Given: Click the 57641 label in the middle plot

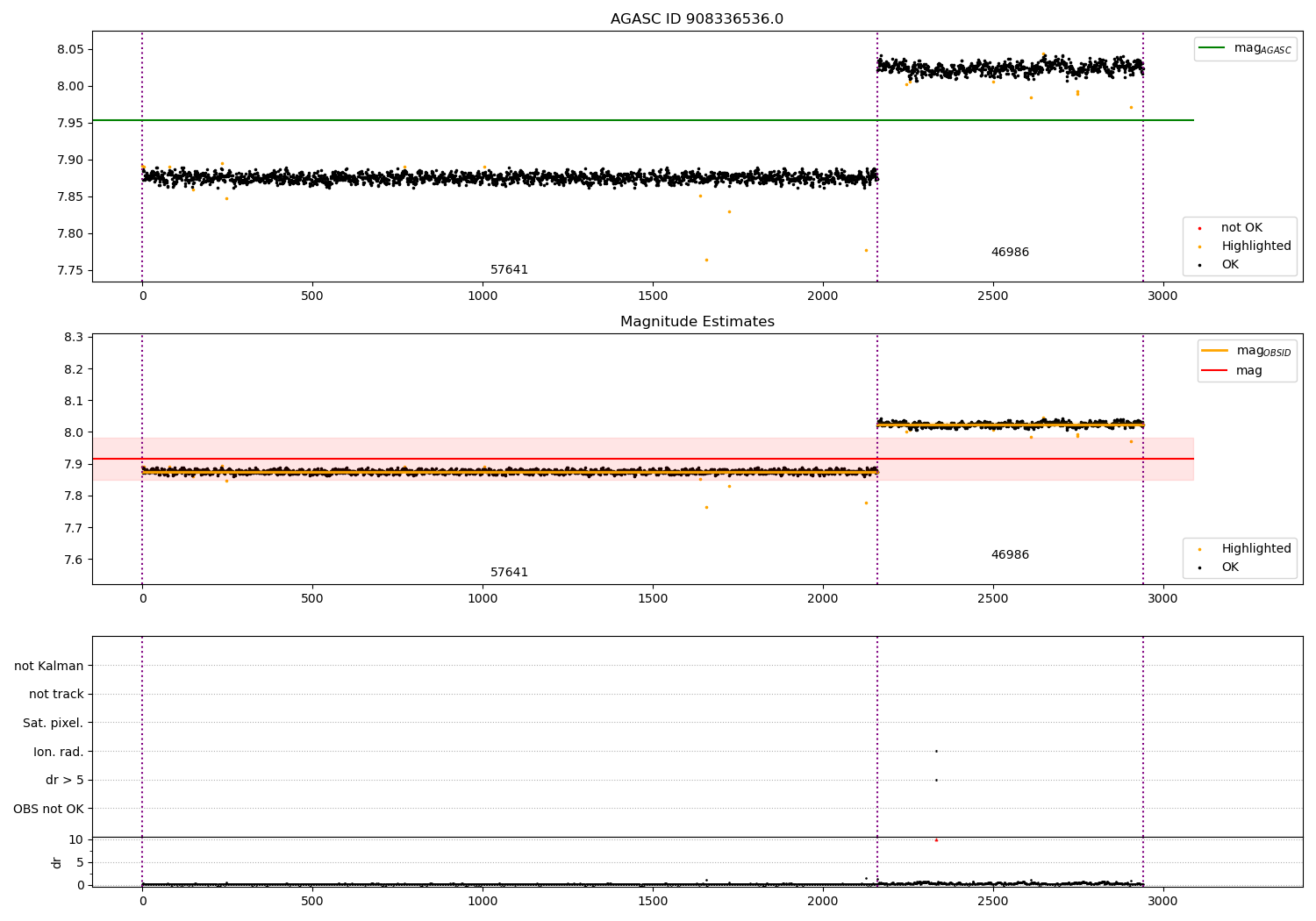Looking at the screenshot, I should point(509,573).
